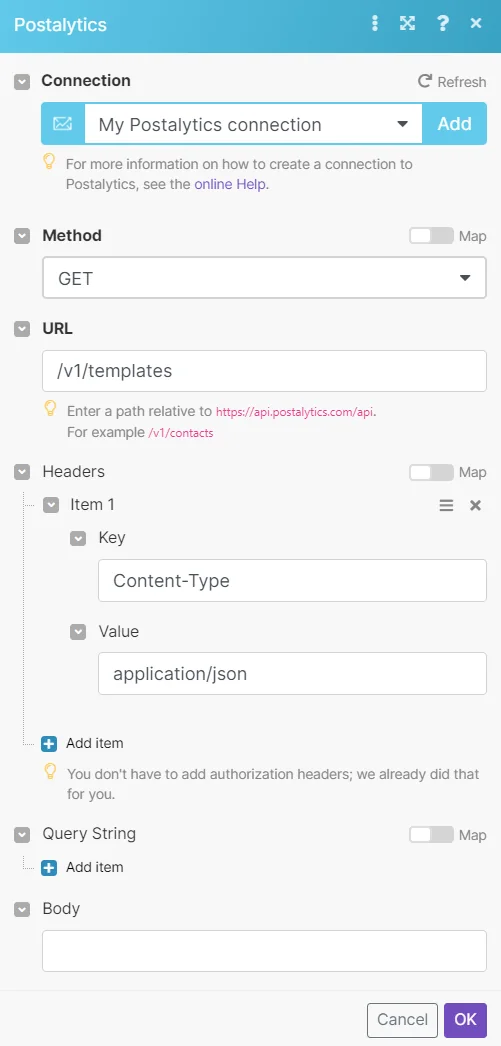Enable the Map switch for Headers
The width and height of the screenshot is (501, 1046).
[431, 472]
